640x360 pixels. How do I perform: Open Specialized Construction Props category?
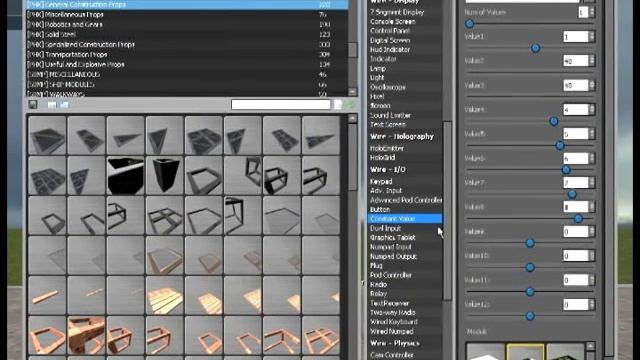pos(187,44)
